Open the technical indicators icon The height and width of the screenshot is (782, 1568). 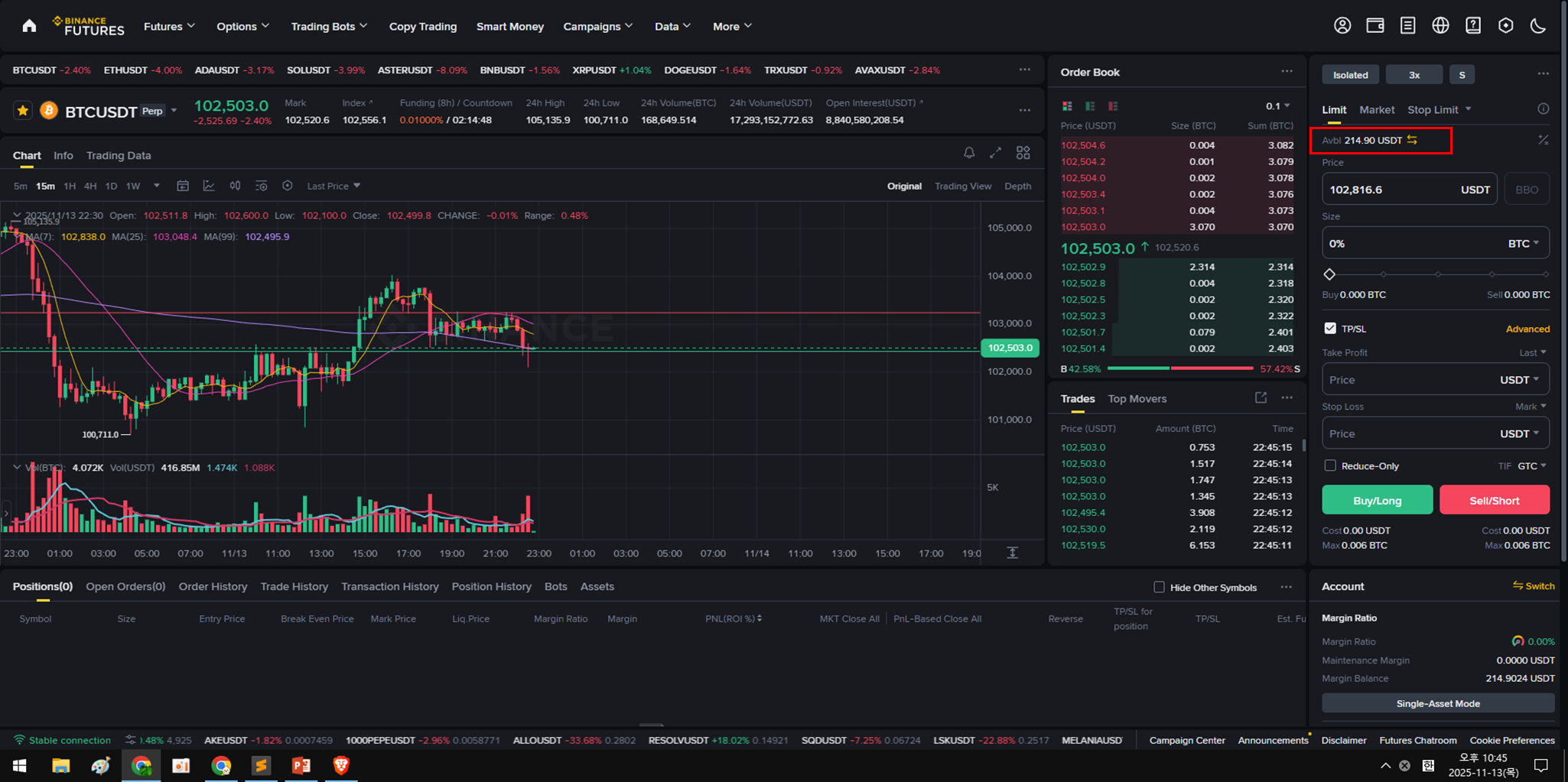(x=209, y=186)
